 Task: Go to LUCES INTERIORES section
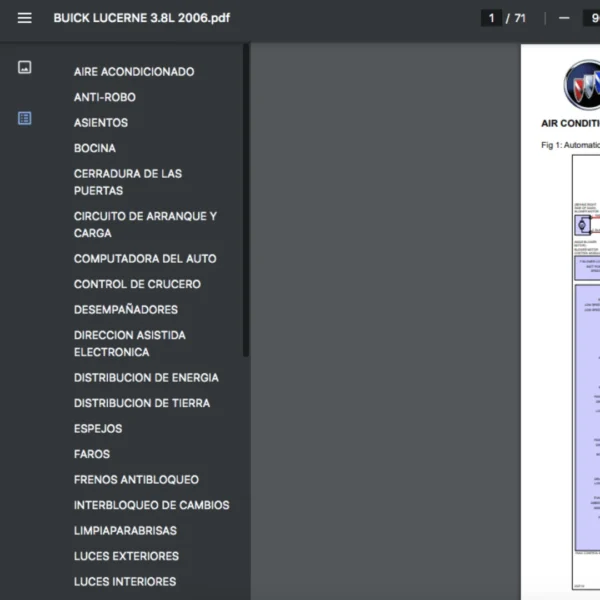pos(125,581)
